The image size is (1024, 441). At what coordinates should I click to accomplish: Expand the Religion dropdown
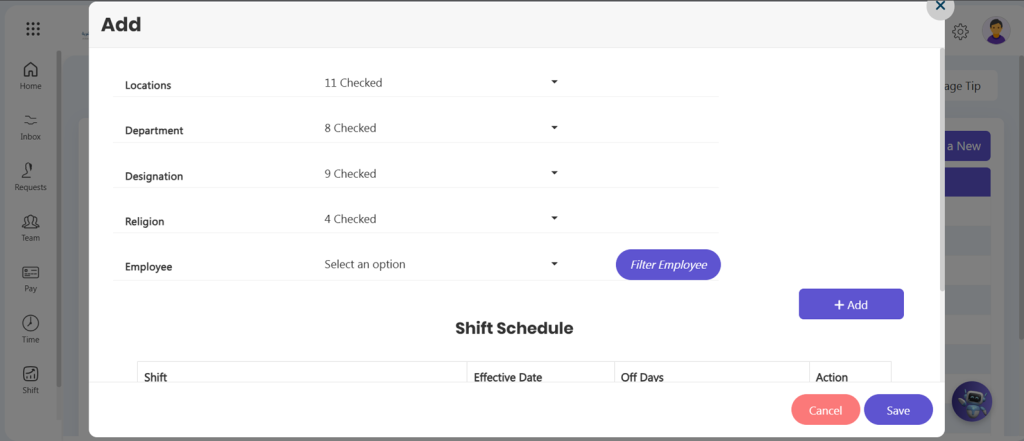click(441, 219)
